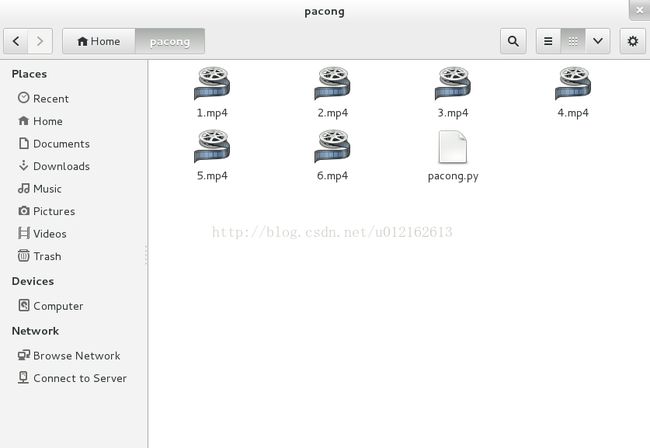
Task: Open Computer under Devices
Action: (73, 306)
